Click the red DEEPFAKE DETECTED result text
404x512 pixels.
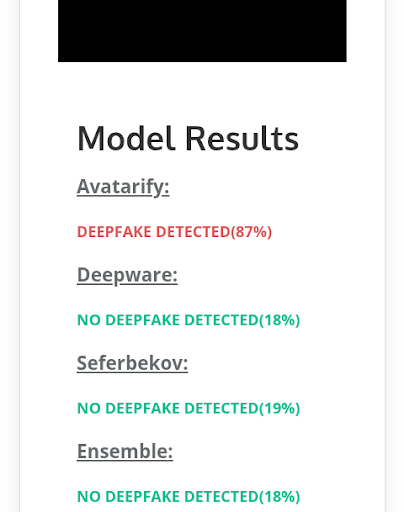coord(174,232)
